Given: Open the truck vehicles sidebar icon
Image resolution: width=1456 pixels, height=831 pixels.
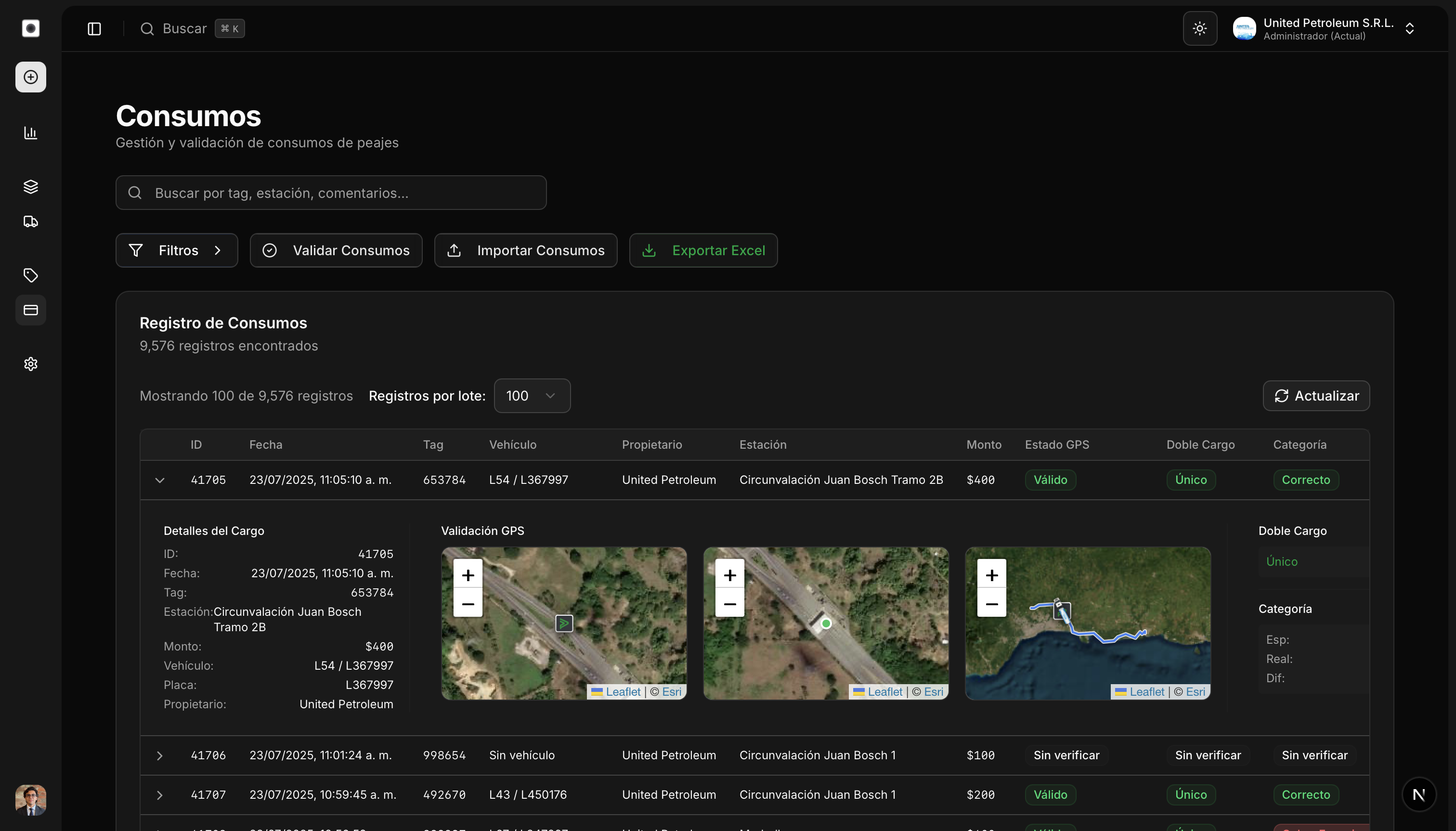Looking at the screenshot, I should pyautogui.click(x=31, y=221).
